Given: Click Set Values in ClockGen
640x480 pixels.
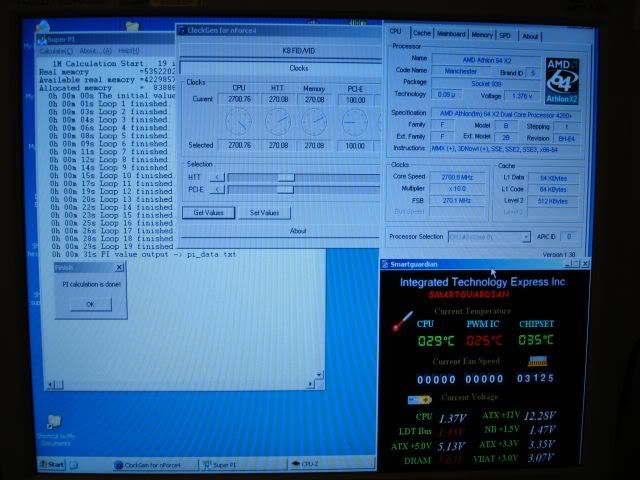Looking at the screenshot, I should click(264, 213).
